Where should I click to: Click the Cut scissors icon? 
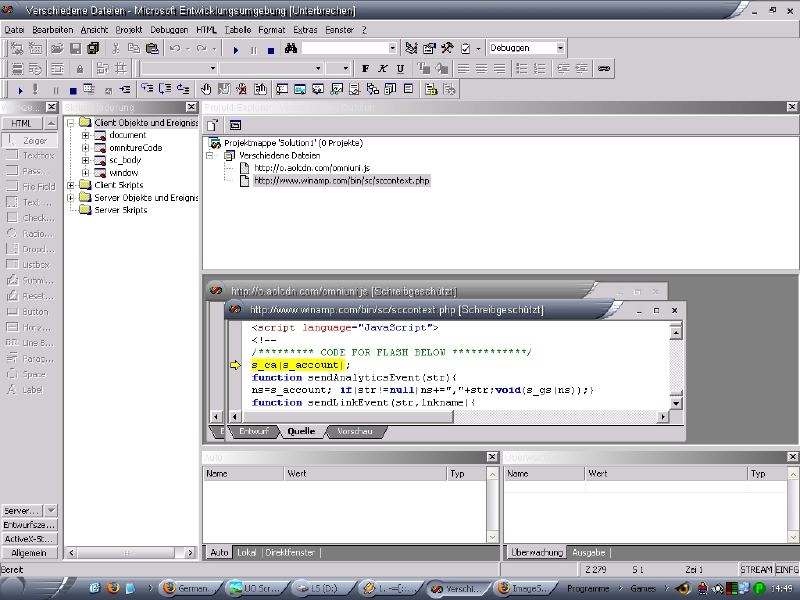point(116,48)
